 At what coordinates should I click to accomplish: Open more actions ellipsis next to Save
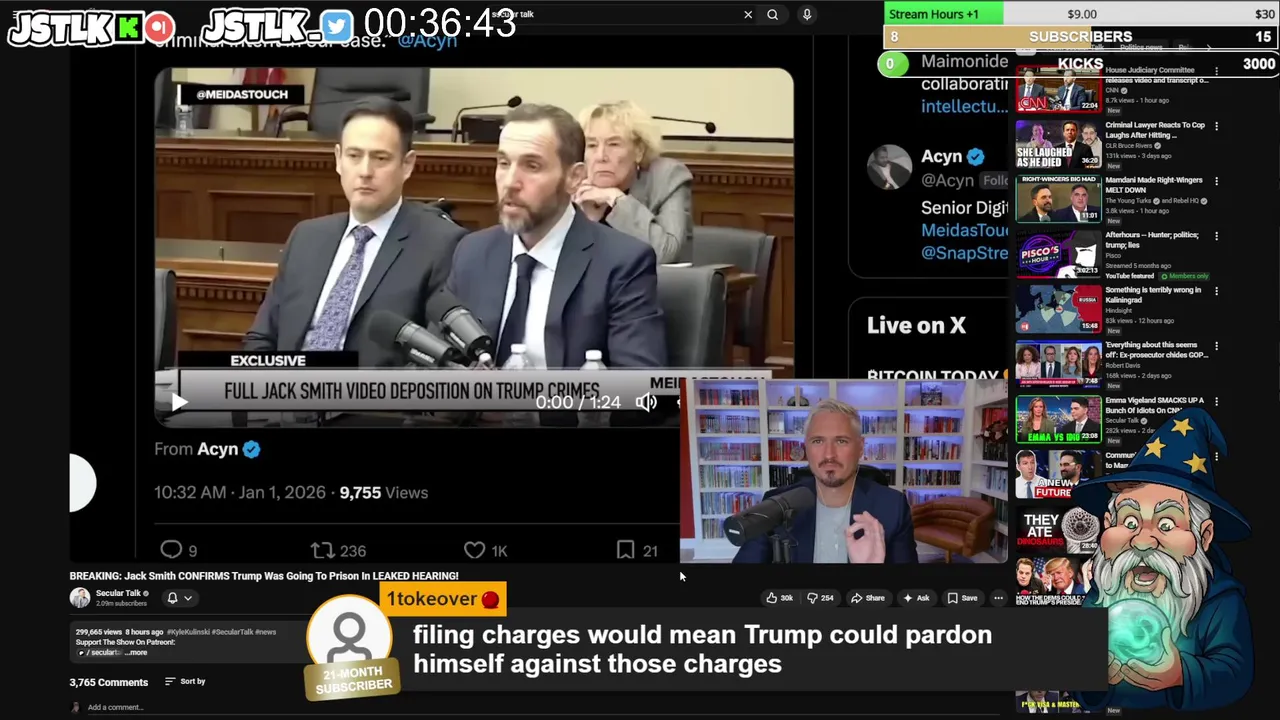(998, 598)
